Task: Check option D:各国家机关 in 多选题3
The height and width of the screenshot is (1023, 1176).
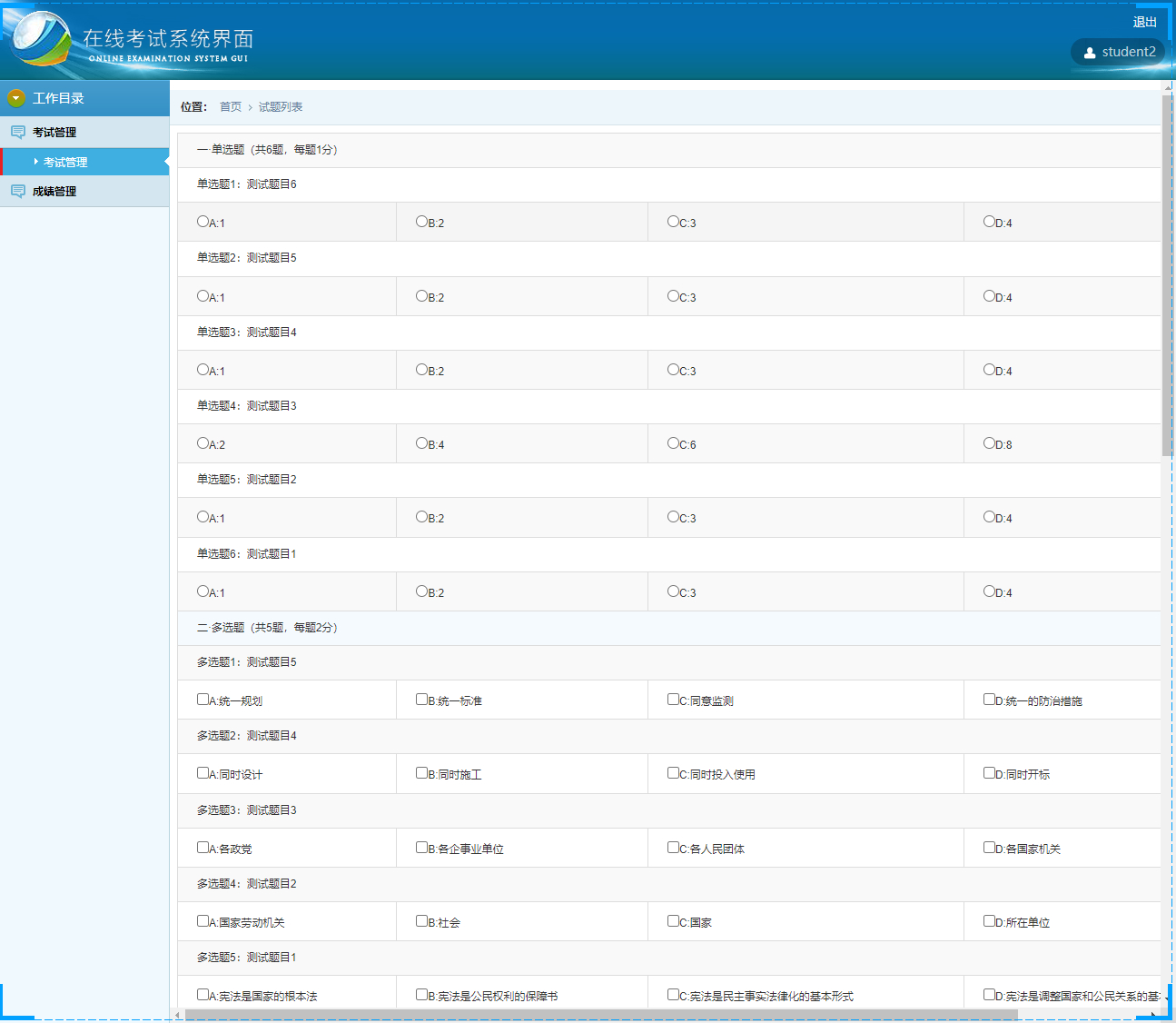Action: [x=989, y=847]
